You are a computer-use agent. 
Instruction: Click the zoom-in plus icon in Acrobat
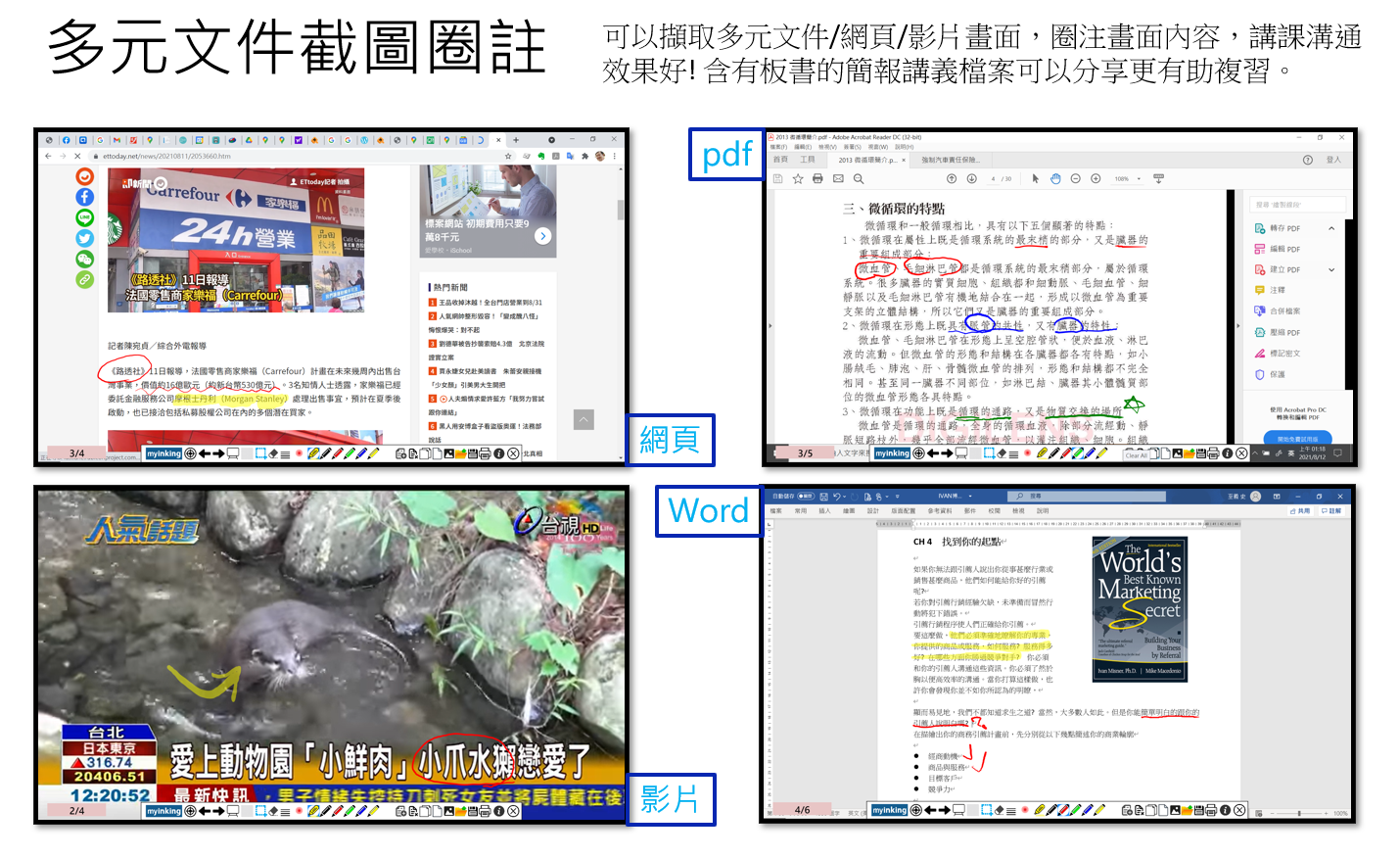tap(1096, 179)
